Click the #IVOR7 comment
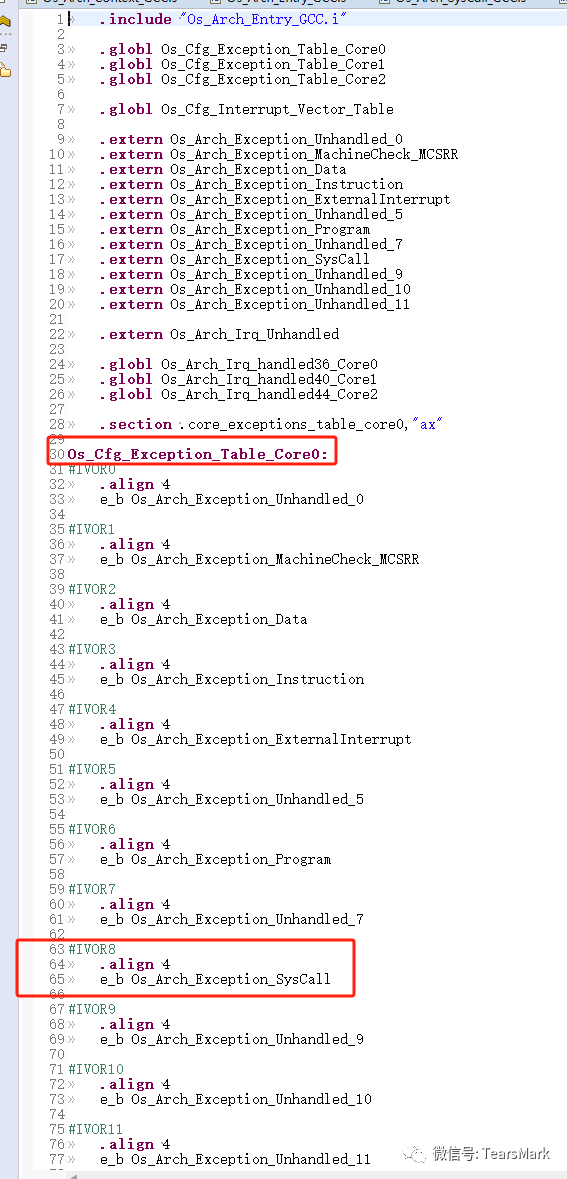The image size is (567, 1179). pyautogui.click(x=92, y=890)
